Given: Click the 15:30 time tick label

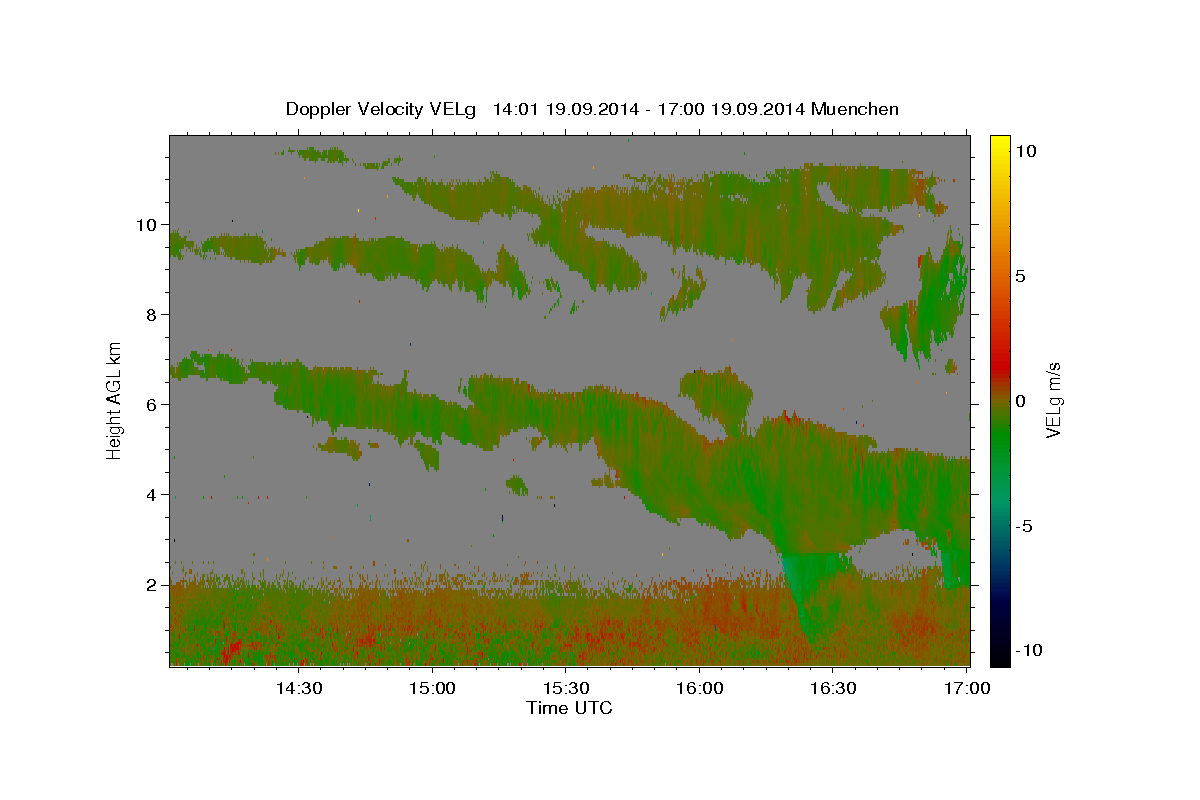Looking at the screenshot, I should click(566, 689).
